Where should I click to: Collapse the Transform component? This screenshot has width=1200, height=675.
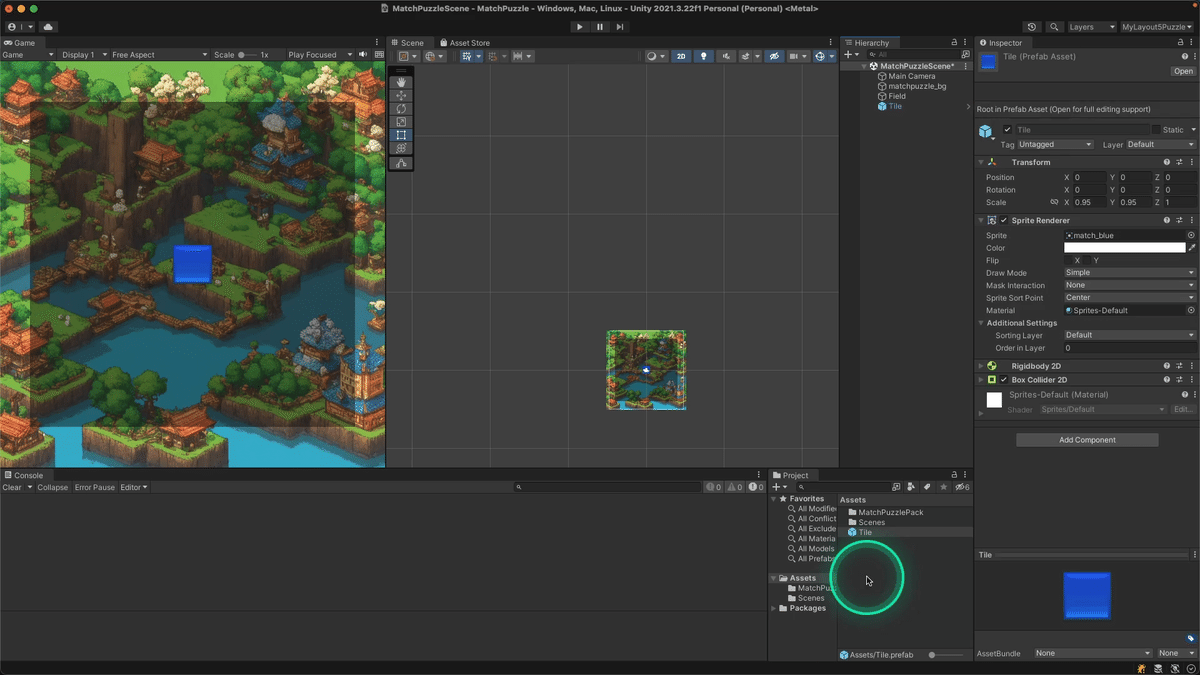(x=981, y=162)
